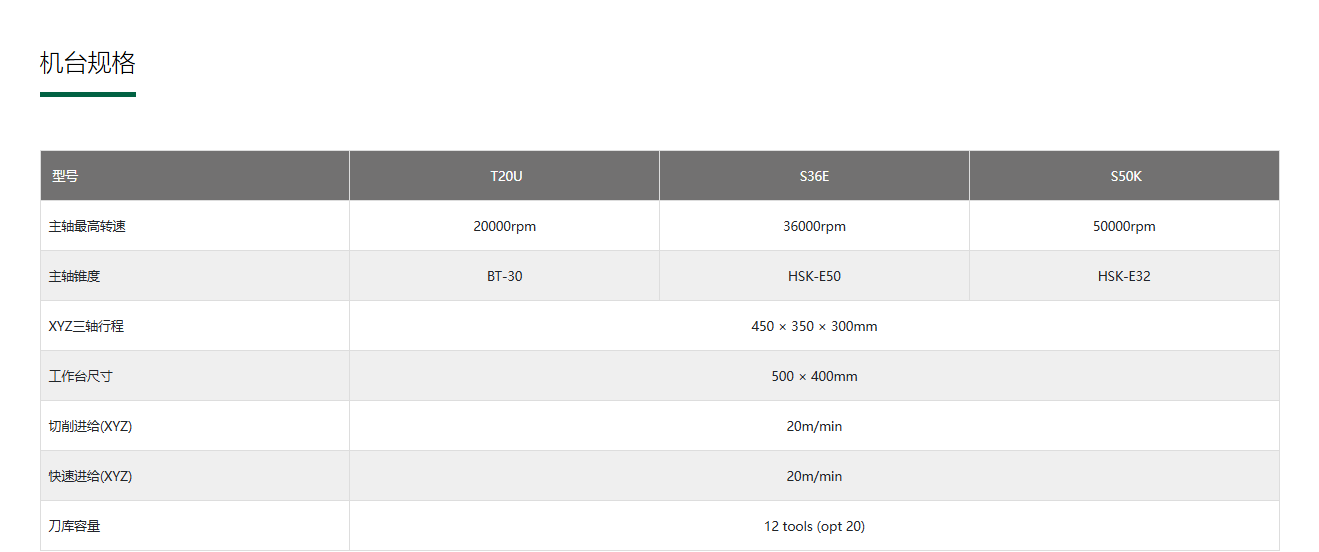Click the 20000rpm spindle speed cell
Viewport: 1319px width, 552px height.
pyautogui.click(x=505, y=226)
